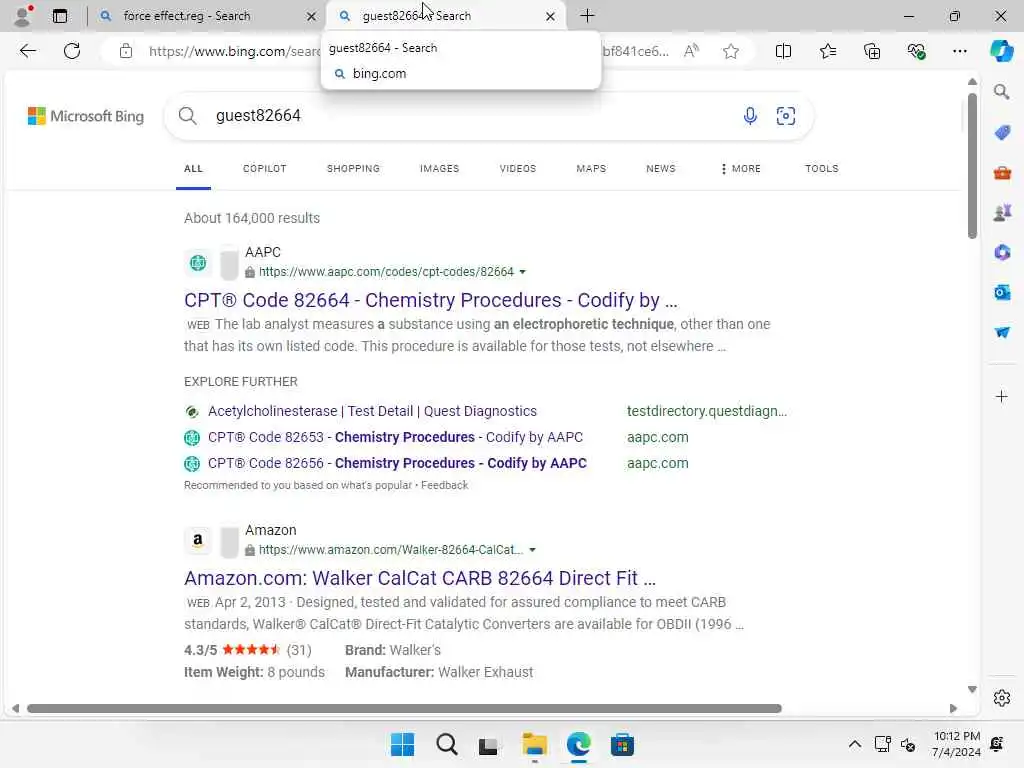Close the guest82664 Search tab

550,16
